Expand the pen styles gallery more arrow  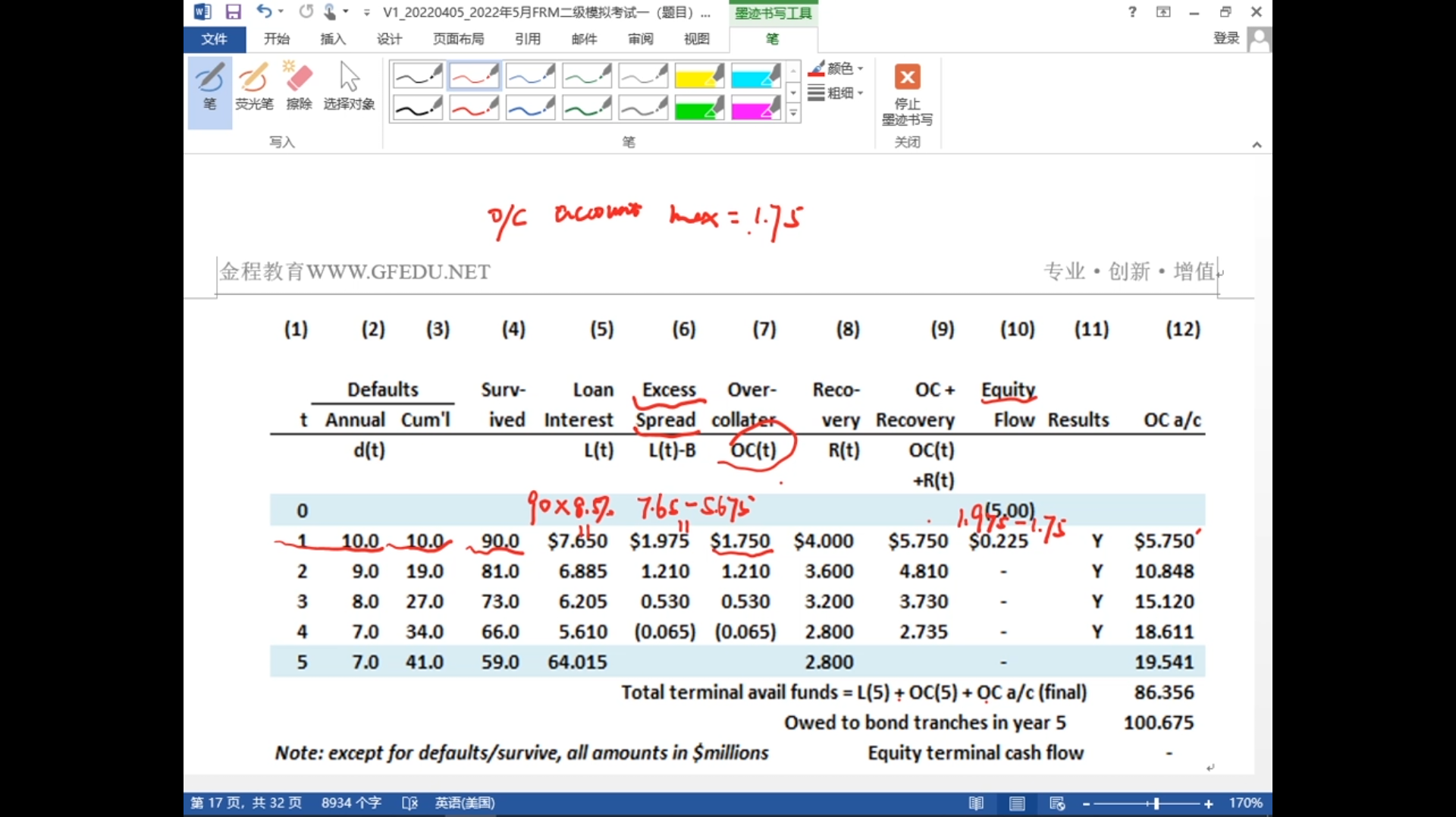(793, 114)
